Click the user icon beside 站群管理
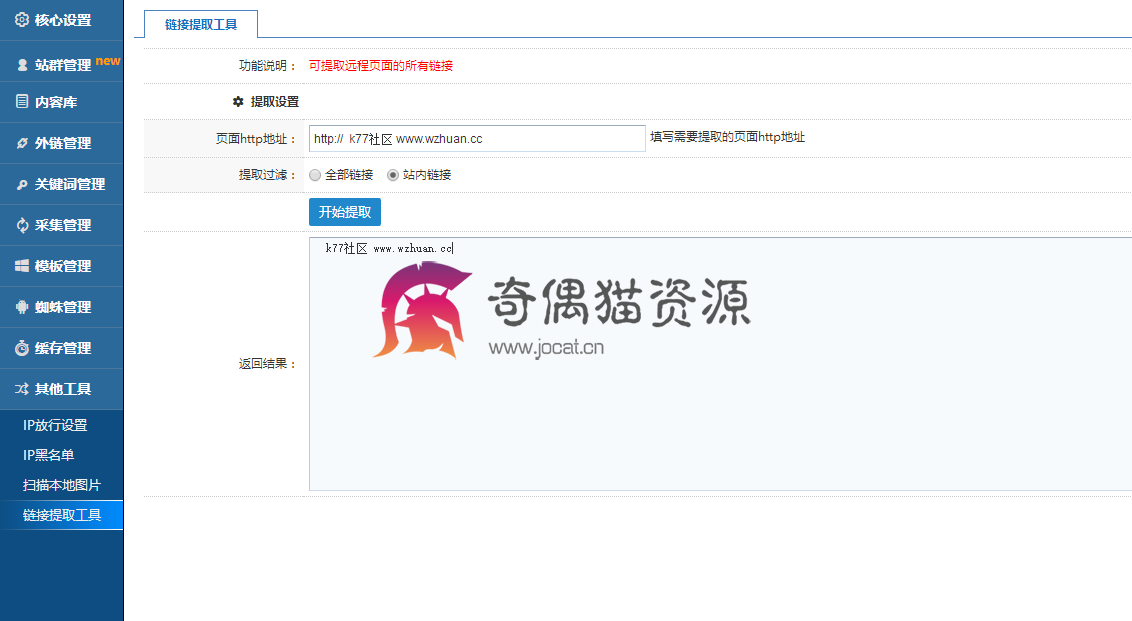This screenshot has width=1132, height=621. point(22,65)
